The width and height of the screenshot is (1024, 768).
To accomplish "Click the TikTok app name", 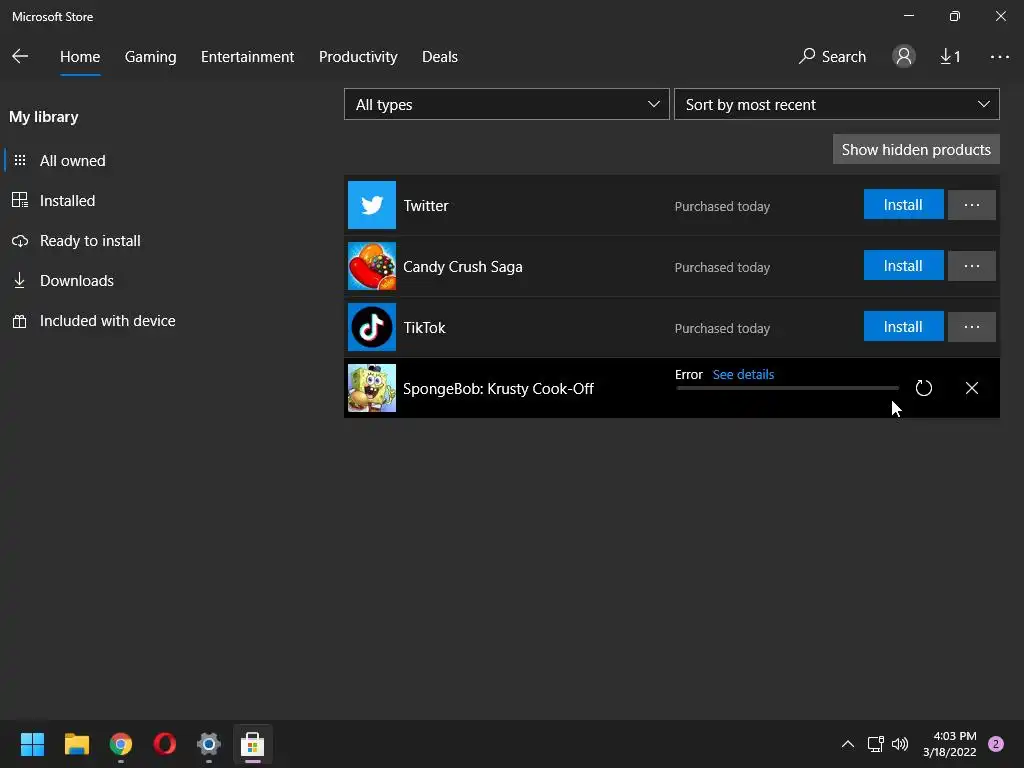I will tap(424, 328).
